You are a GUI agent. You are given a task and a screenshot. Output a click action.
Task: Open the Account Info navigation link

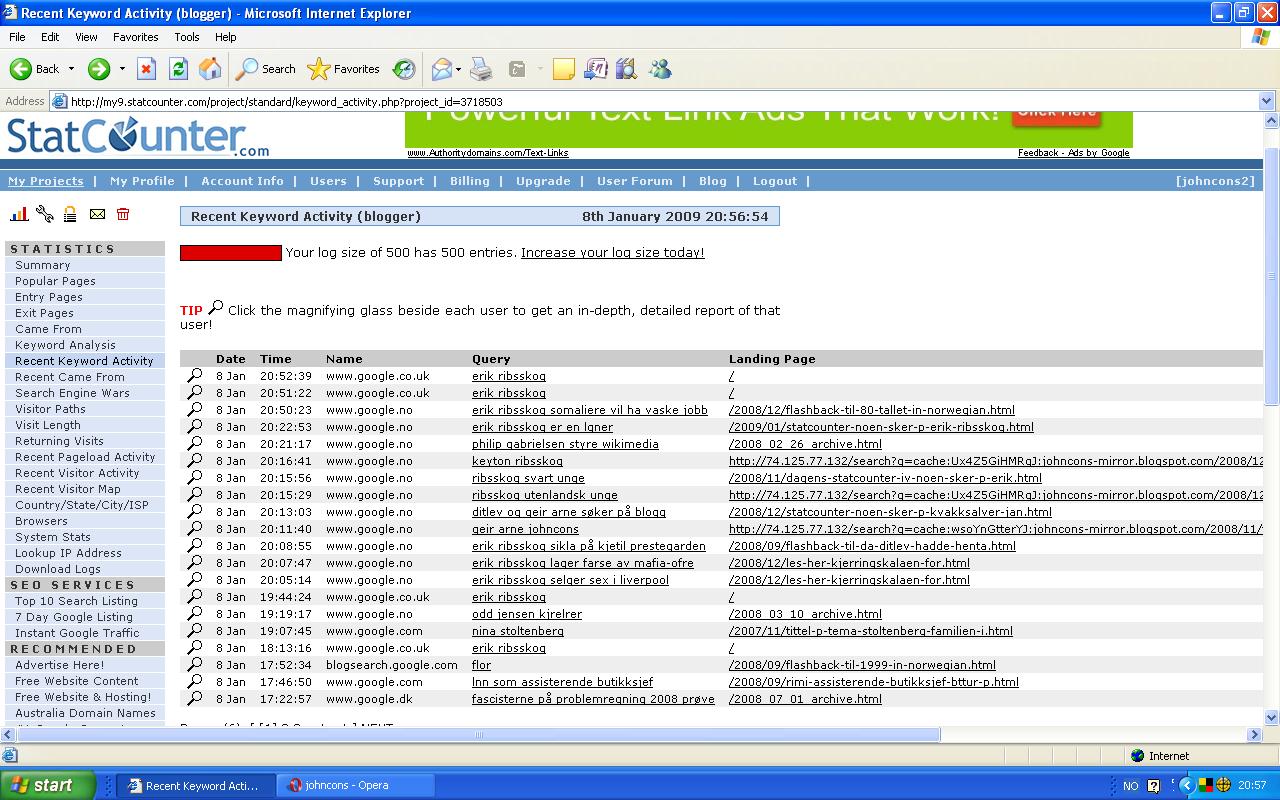click(x=242, y=181)
